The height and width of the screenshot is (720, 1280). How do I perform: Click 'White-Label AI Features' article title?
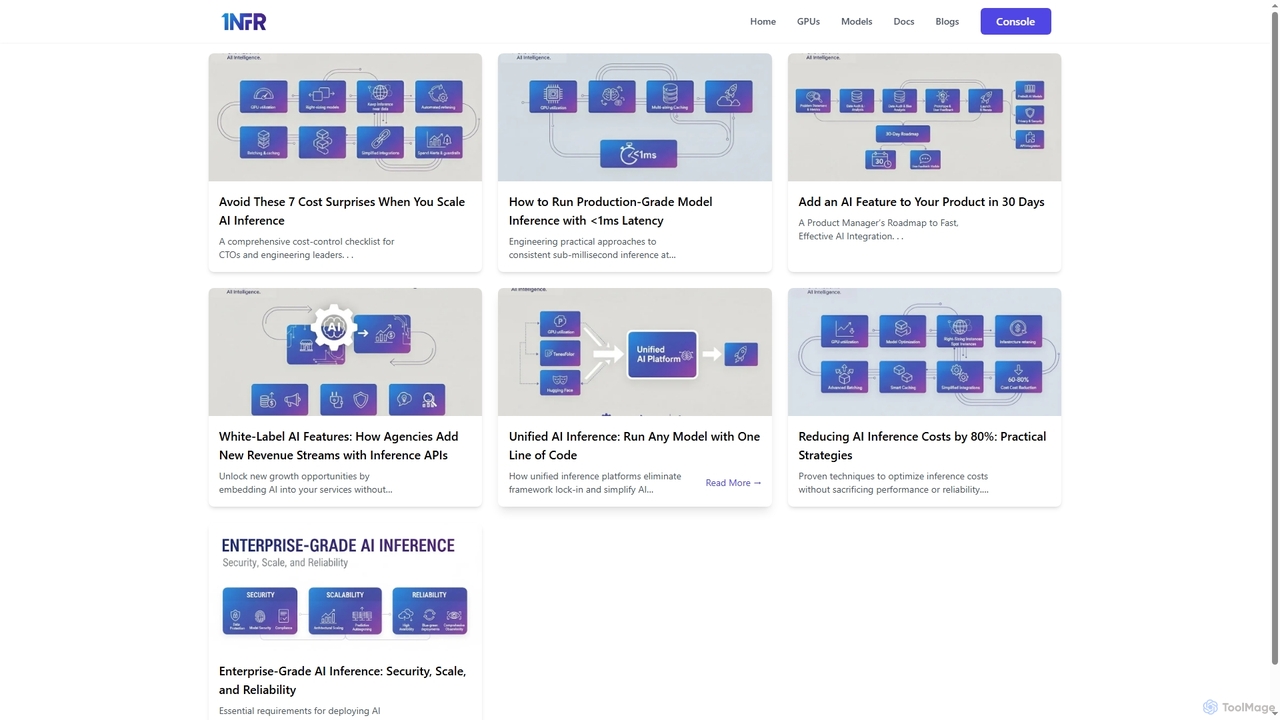click(x=338, y=446)
